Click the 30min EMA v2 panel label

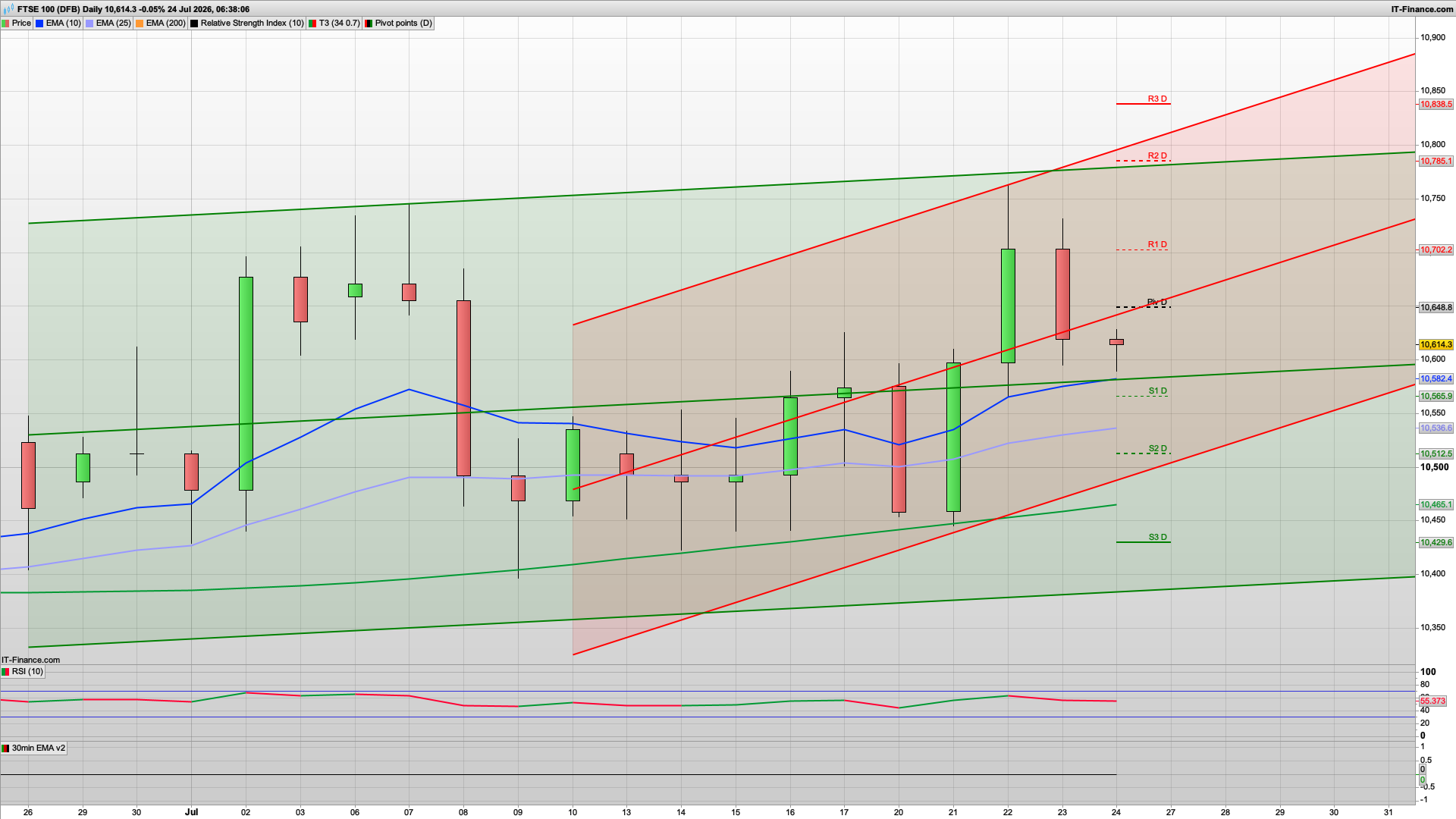[x=33, y=748]
